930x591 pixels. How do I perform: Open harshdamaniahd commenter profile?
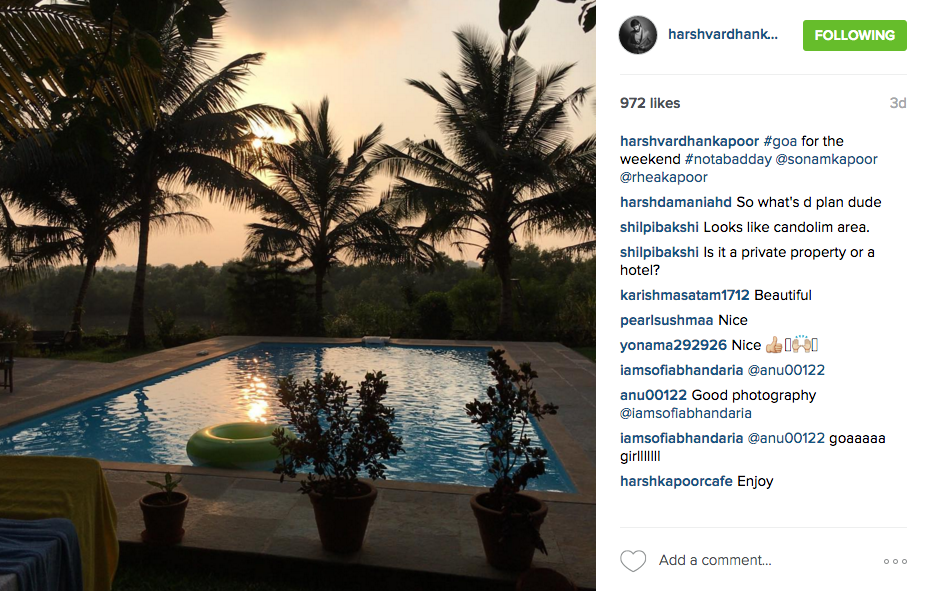pyautogui.click(x=676, y=202)
